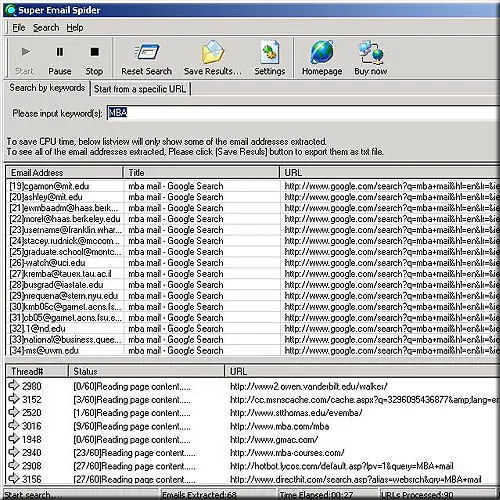Click arrow icon for thread 3152
Screen dimensions: 500x500
(14, 399)
